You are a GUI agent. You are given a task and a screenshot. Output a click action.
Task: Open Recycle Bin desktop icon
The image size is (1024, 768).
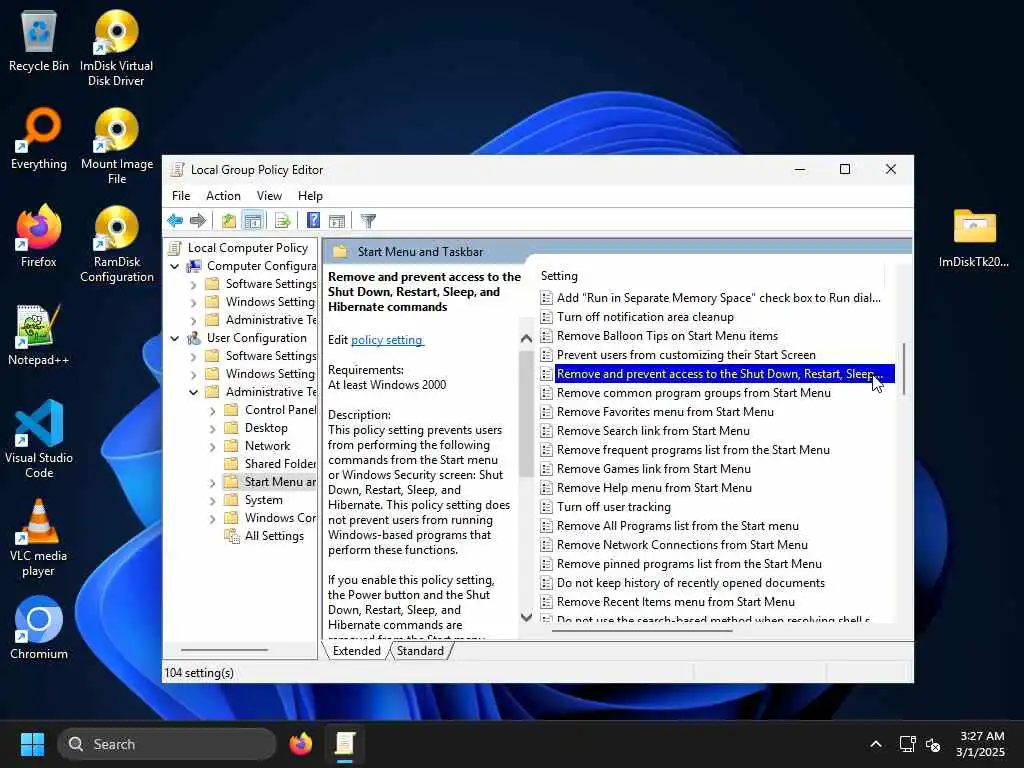coord(39,40)
